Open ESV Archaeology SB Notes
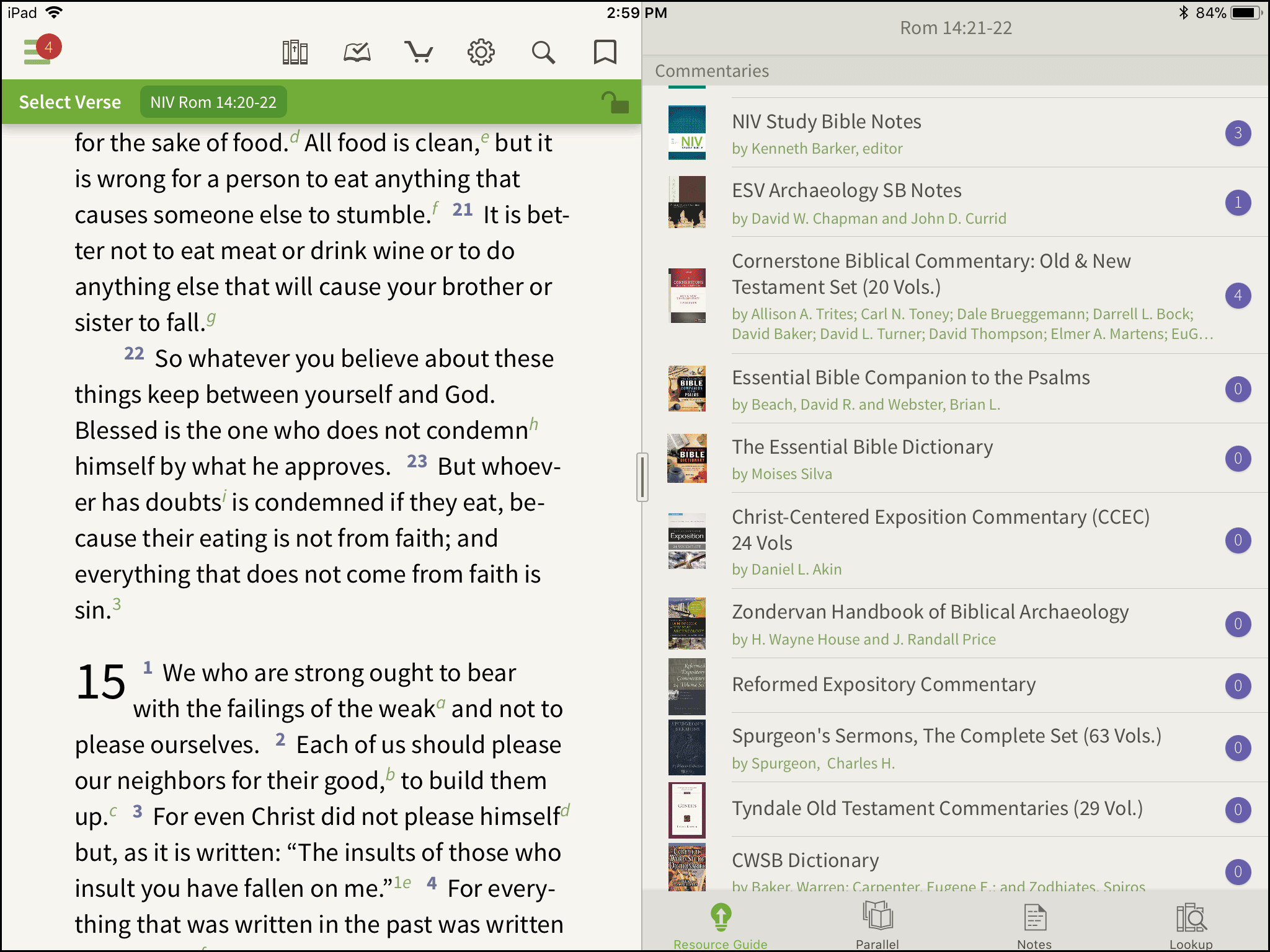 (955, 202)
